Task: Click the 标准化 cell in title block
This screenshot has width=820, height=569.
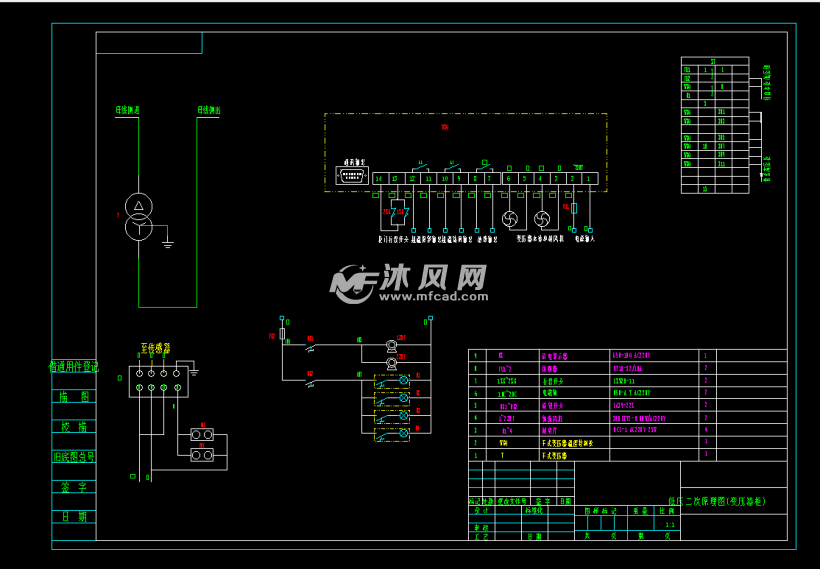Action: coord(534,510)
